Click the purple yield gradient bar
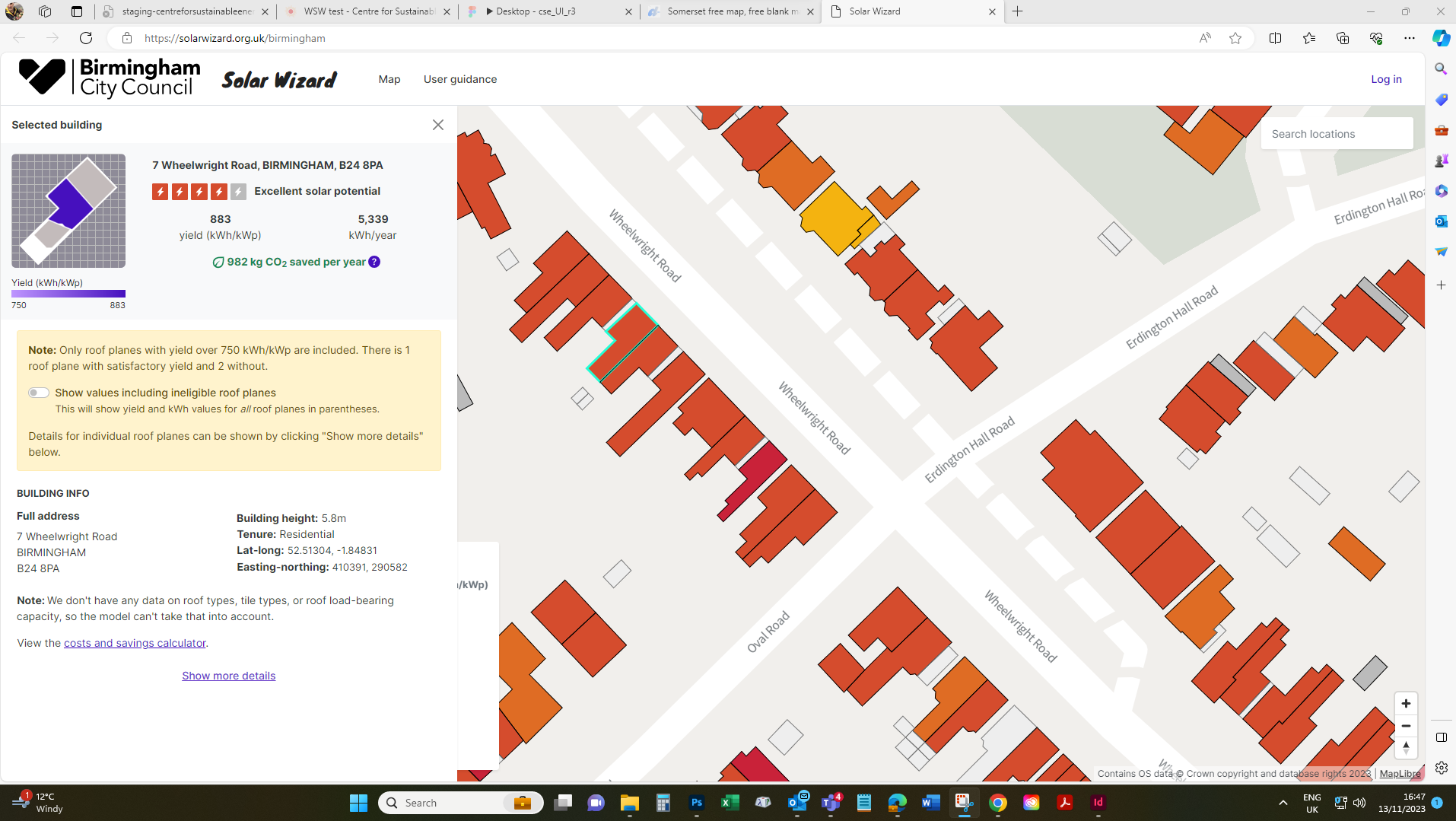Viewport: 1456px width, 821px height. (68, 294)
